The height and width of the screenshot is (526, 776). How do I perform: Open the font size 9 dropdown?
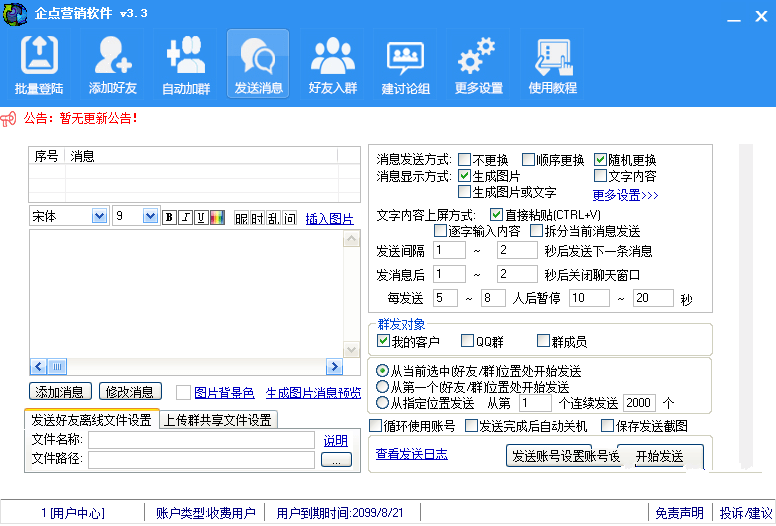click(150, 216)
